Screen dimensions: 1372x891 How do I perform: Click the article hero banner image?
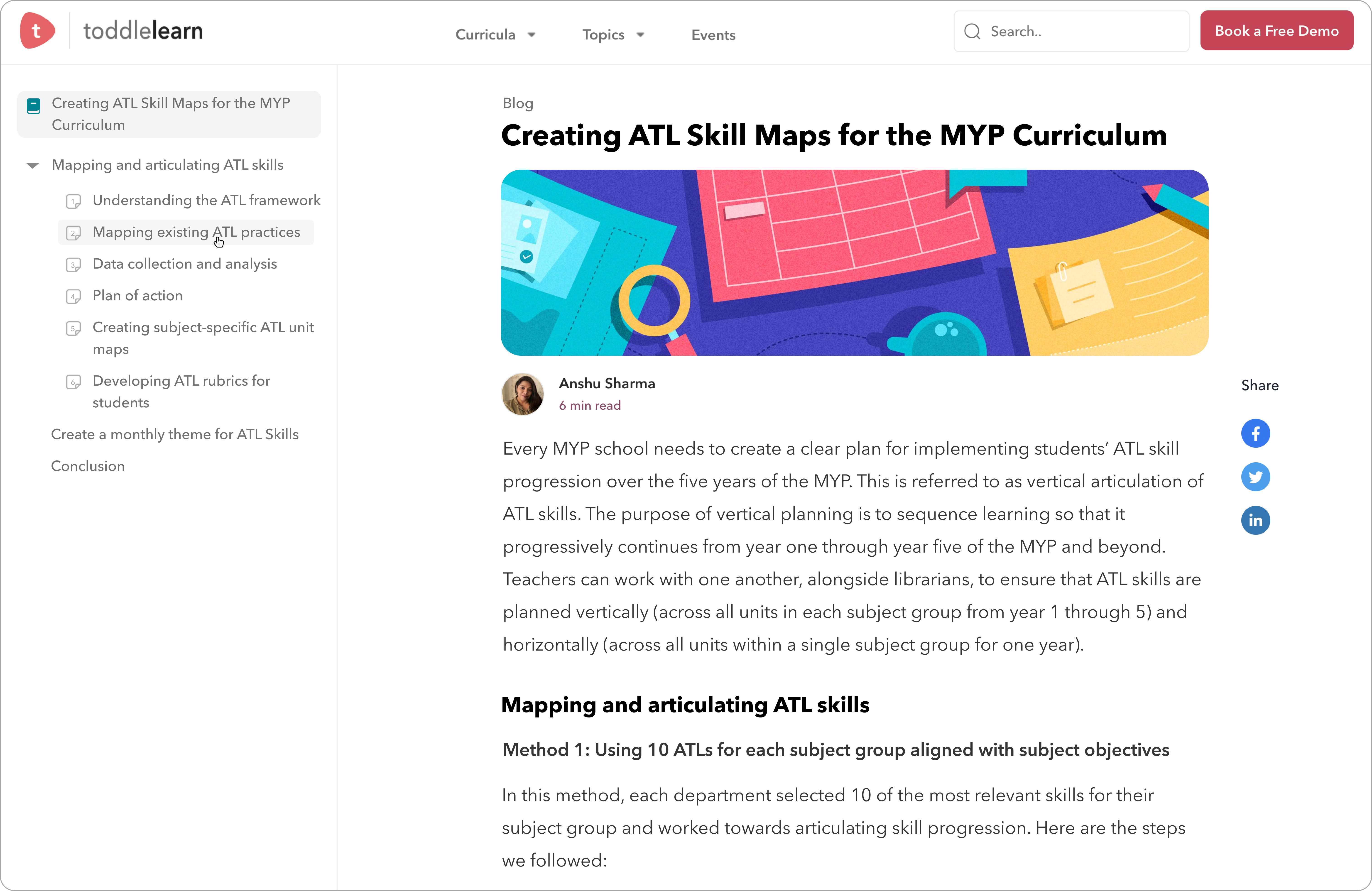pyautogui.click(x=854, y=262)
